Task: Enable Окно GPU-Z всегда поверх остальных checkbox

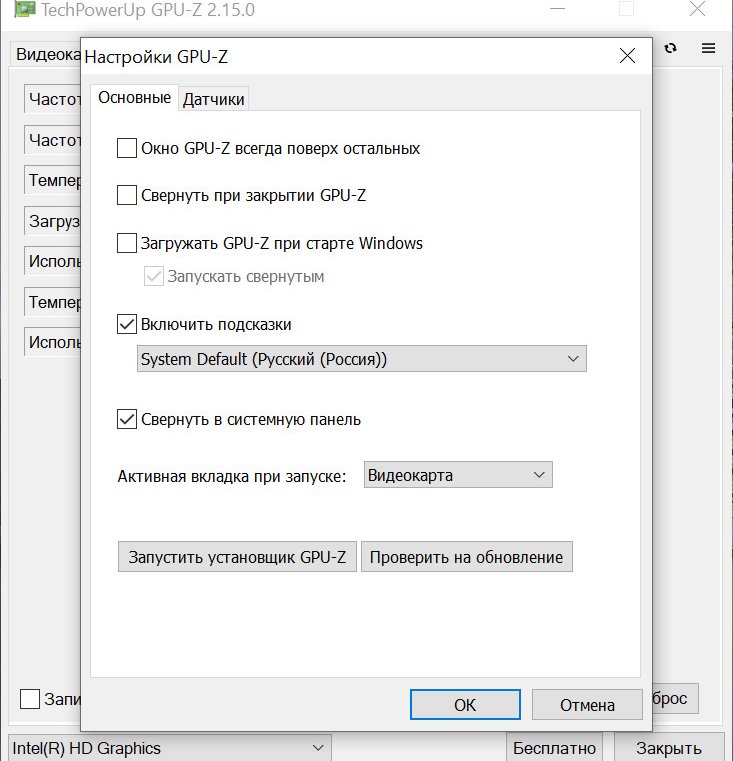Action: point(127,148)
